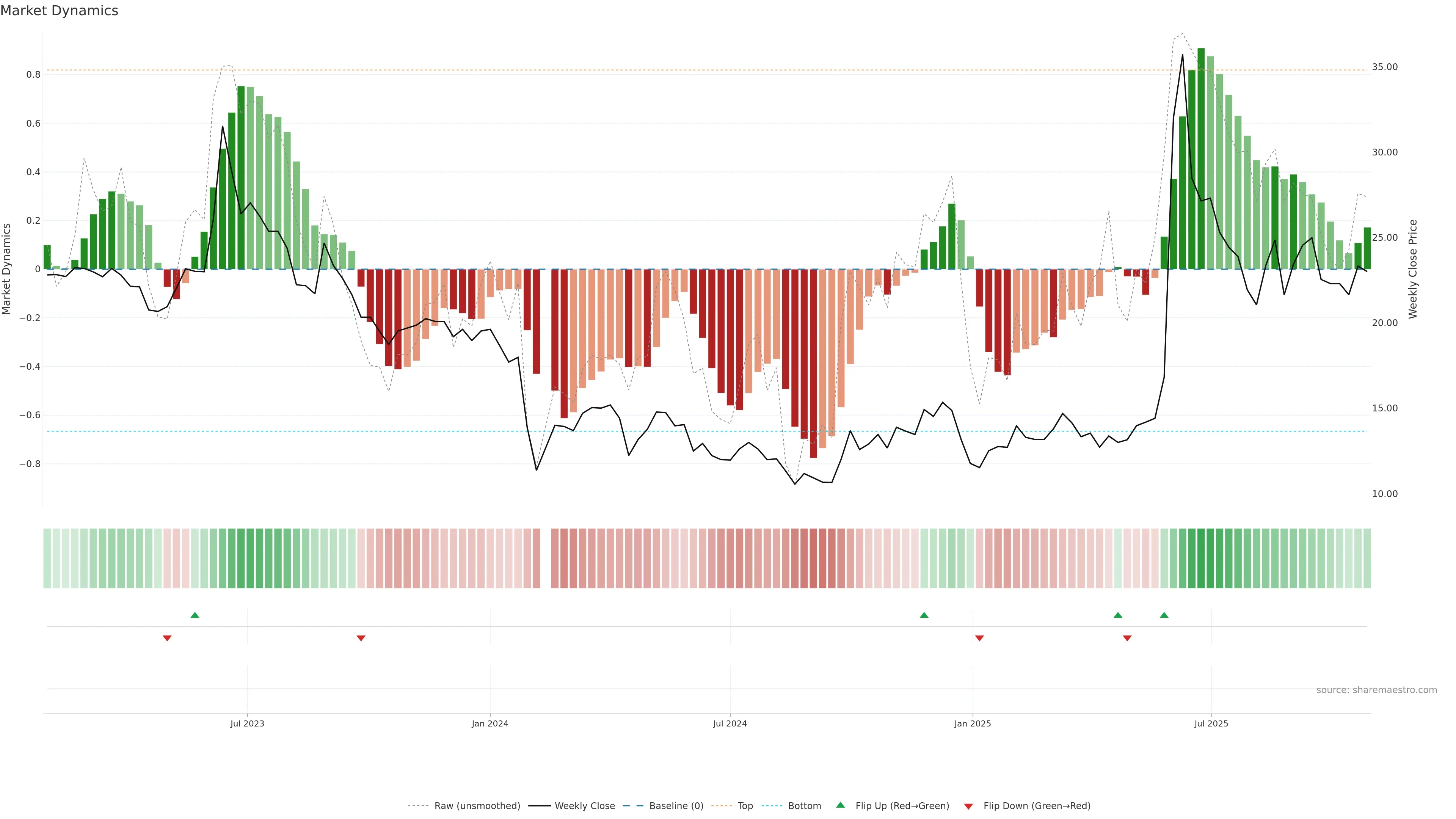Image resolution: width=1456 pixels, height=819 pixels.
Task: Click the Top legend entry
Action: (745, 806)
